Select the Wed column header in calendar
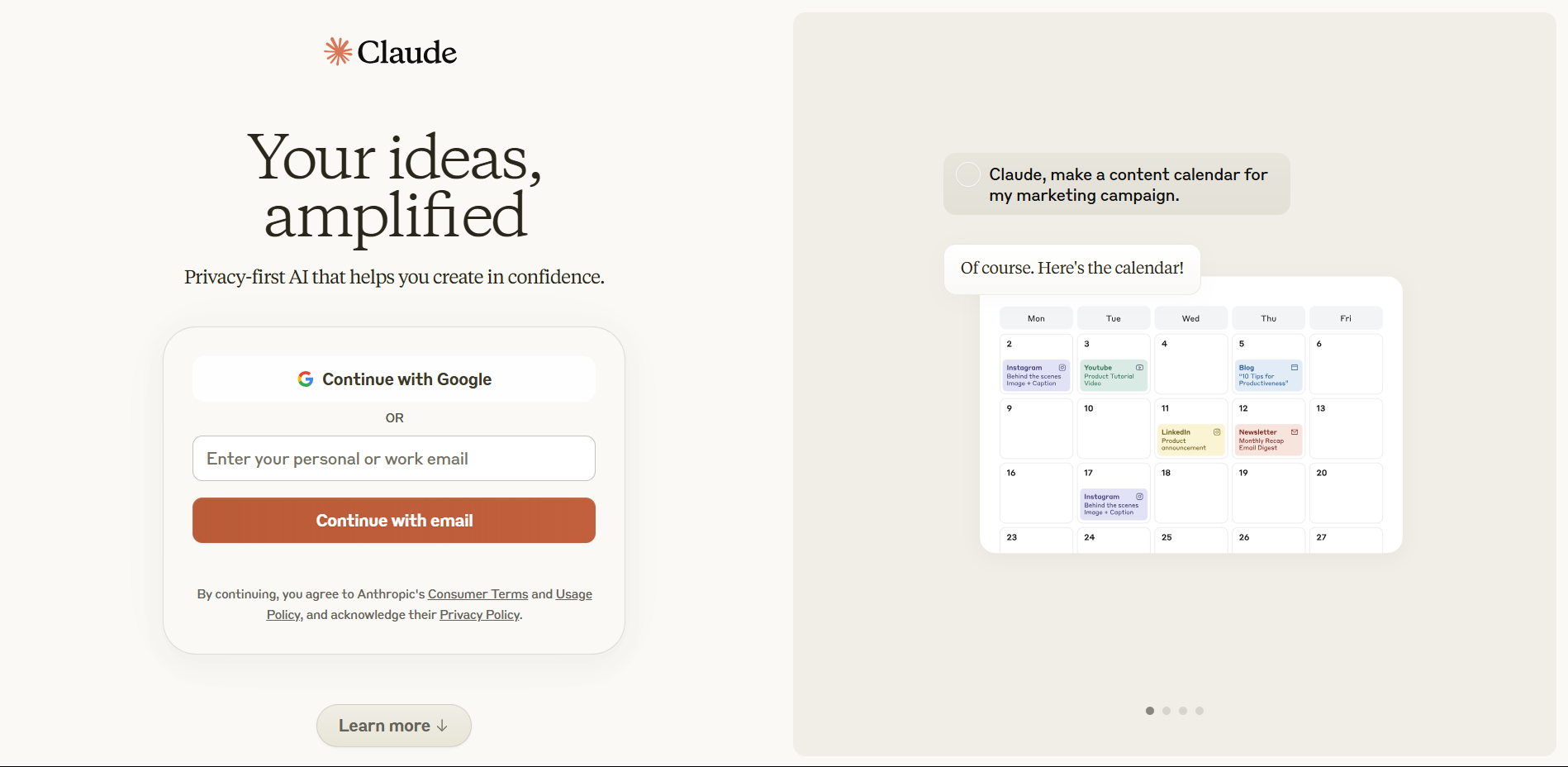 click(x=1190, y=318)
